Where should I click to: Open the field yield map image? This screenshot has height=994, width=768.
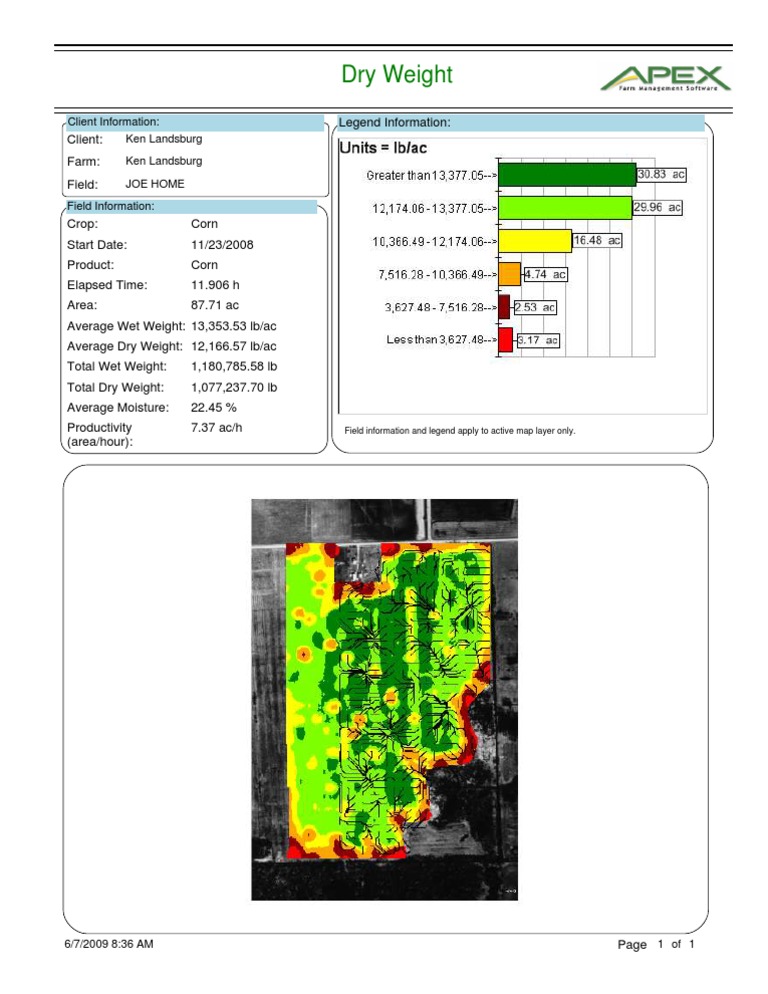(x=385, y=699)
